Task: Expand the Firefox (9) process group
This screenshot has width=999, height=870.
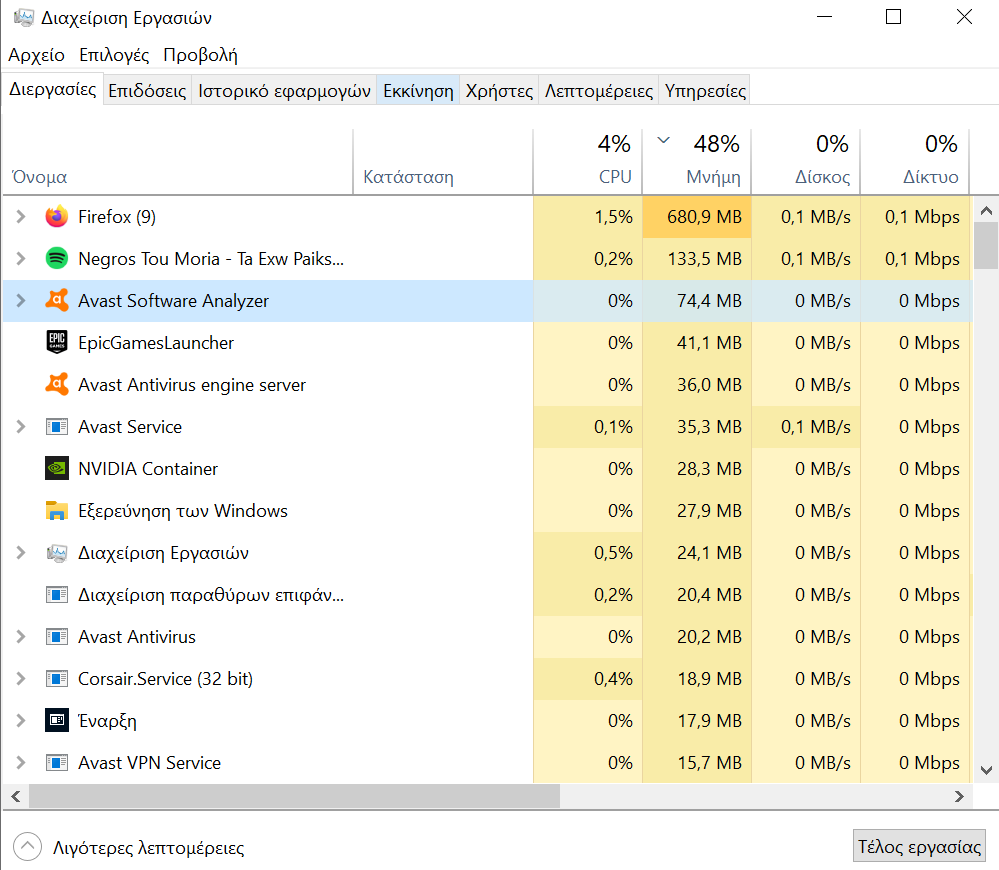Action: (x=20, y=217)
